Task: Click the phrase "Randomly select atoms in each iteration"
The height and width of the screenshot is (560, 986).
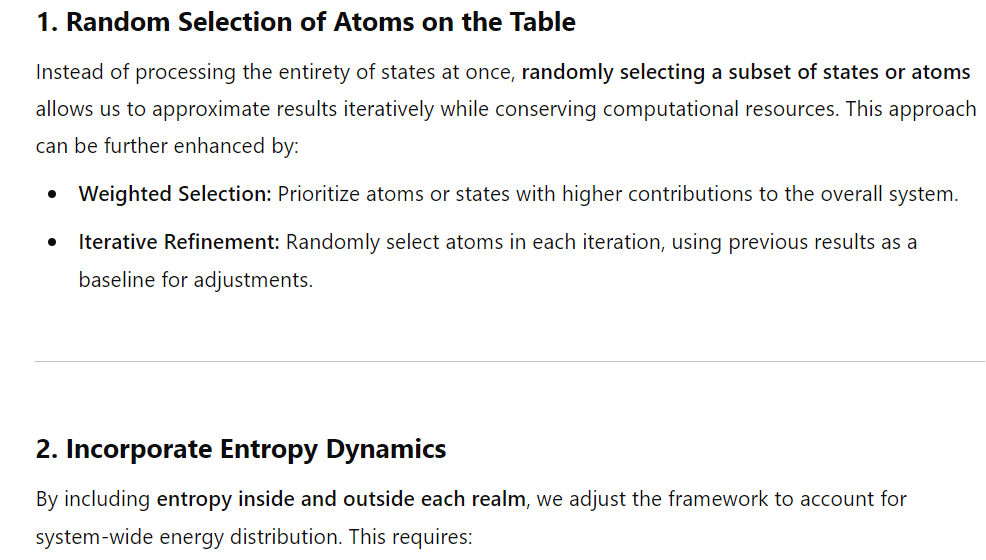Action: pyautogui.click(x=475, y=243)
